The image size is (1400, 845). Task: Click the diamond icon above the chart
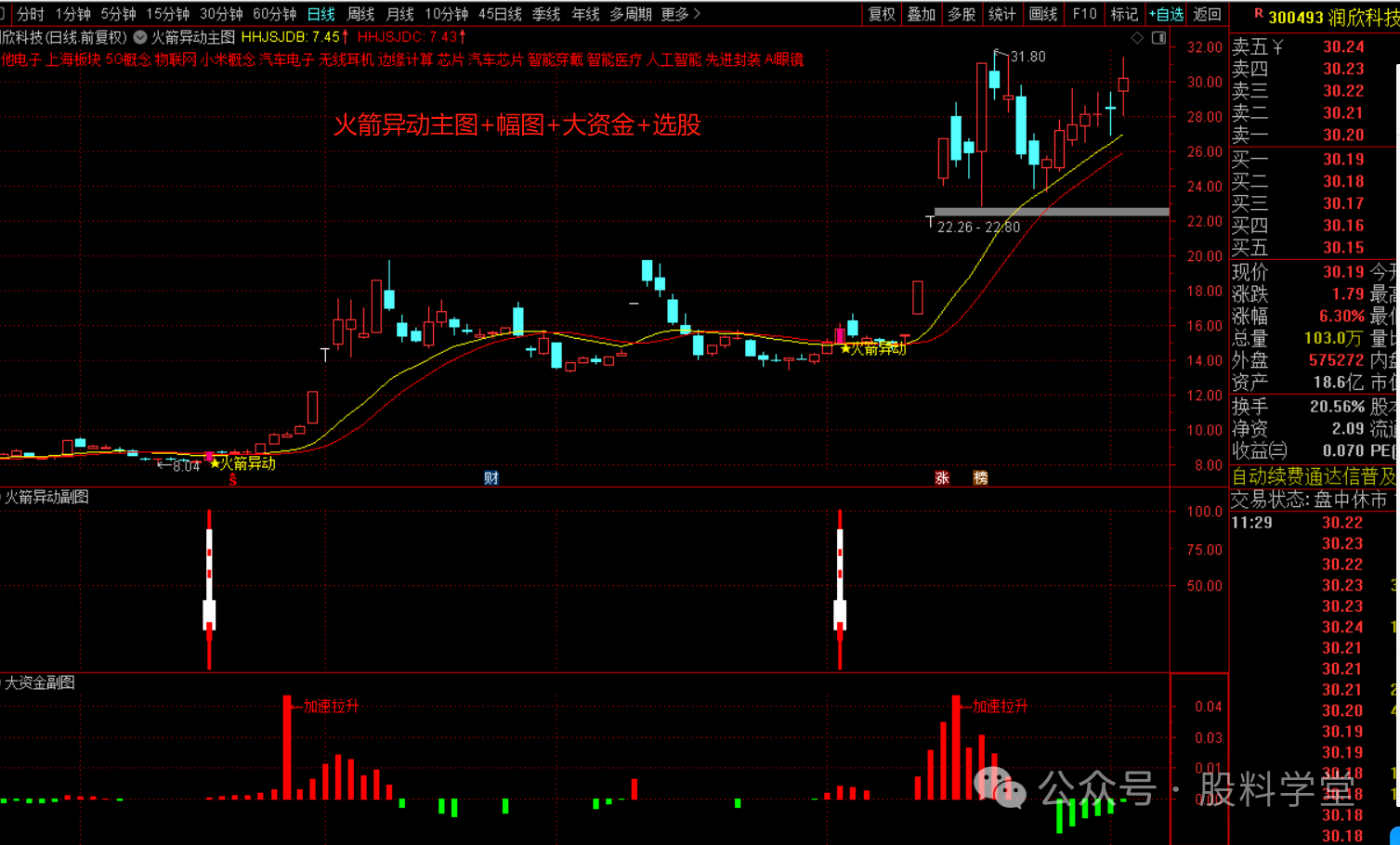click(x=1137, y=38)
